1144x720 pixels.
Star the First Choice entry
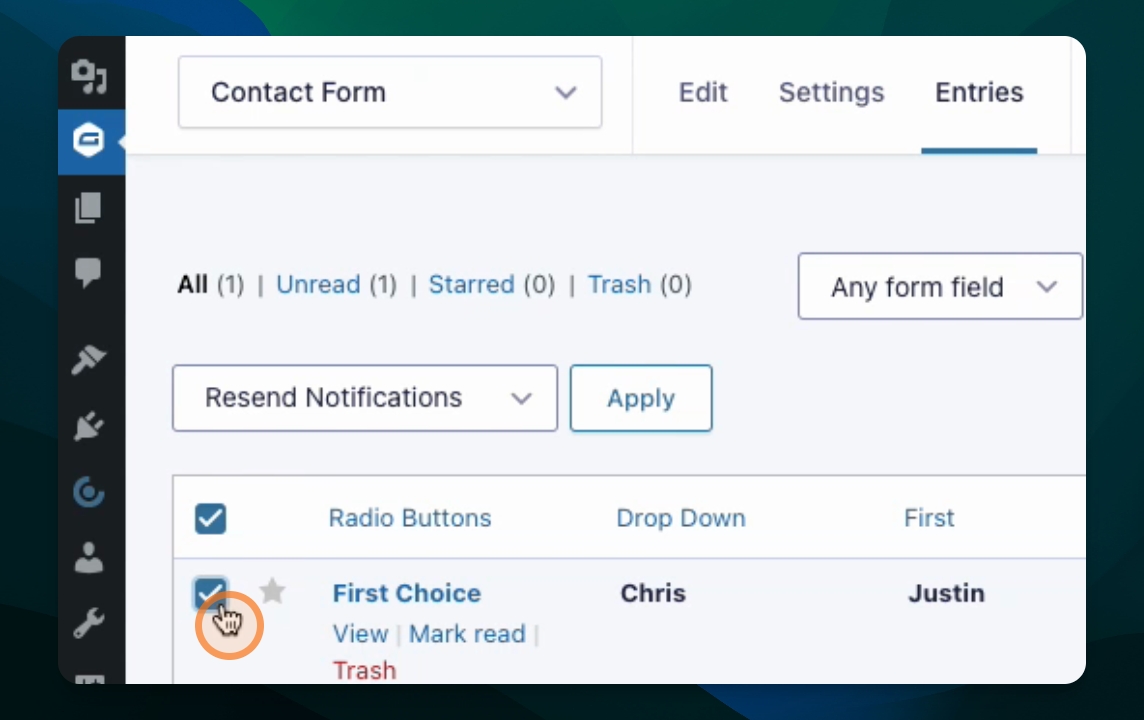click(272, 591)
